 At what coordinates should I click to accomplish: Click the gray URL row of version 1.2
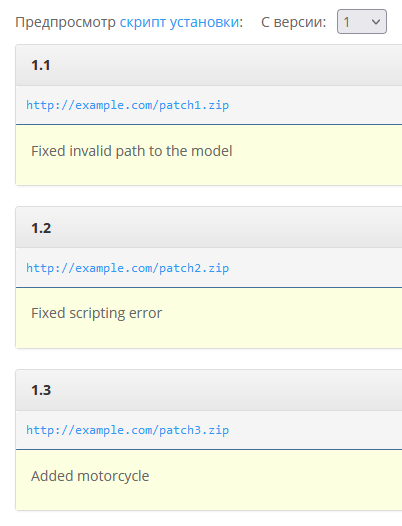point(209,268)
